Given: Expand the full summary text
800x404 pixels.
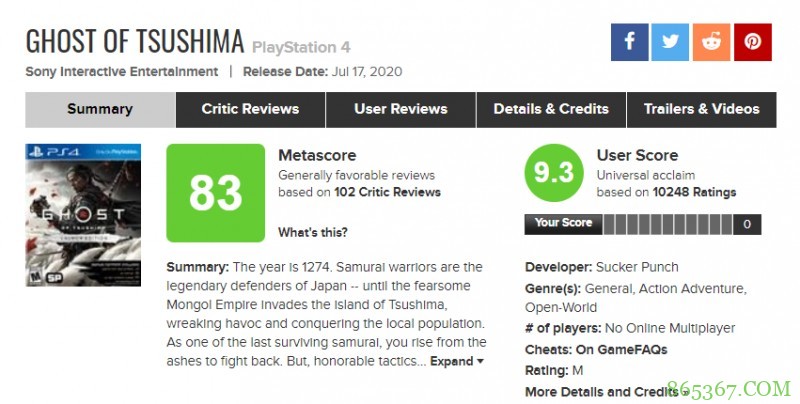Looking at the screenshot, I should pyautogui.click(x=457, y=361).
